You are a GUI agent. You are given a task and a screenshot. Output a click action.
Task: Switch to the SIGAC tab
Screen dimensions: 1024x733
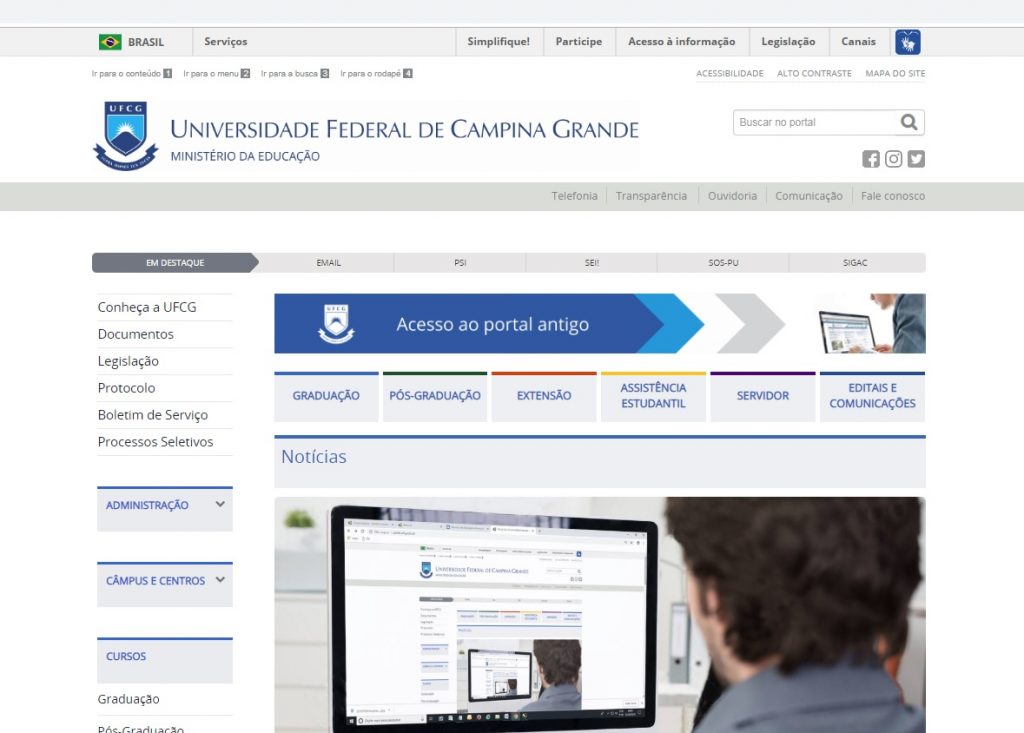click(855, 263)
